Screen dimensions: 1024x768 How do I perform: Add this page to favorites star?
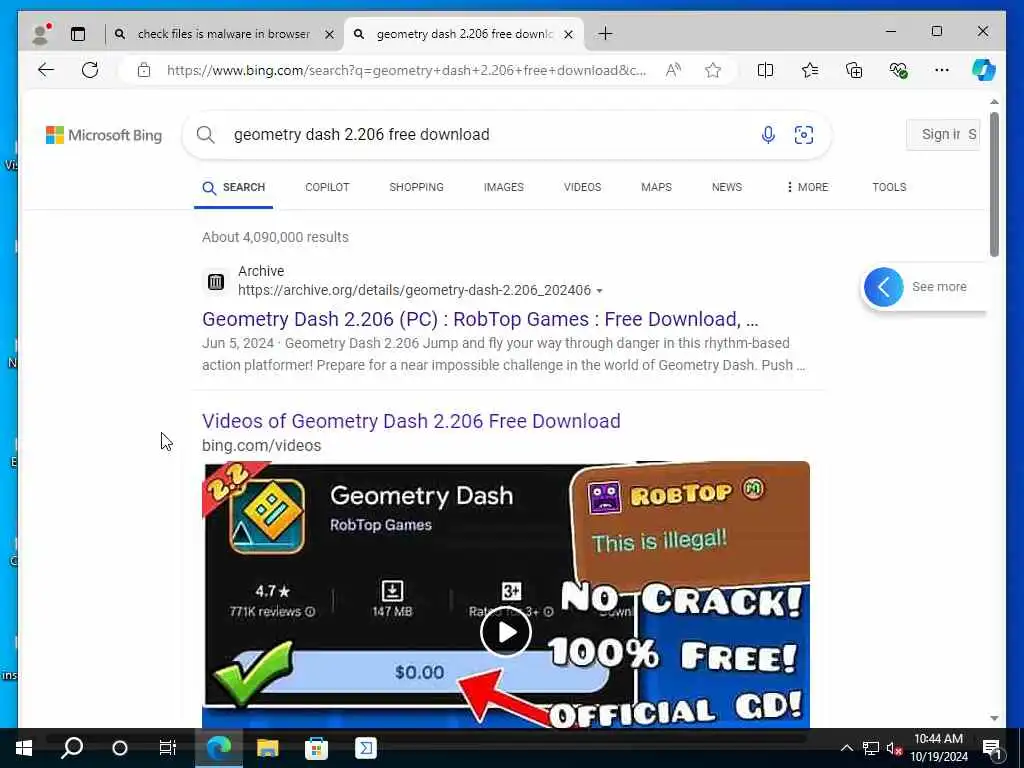(x=713, y=70)
